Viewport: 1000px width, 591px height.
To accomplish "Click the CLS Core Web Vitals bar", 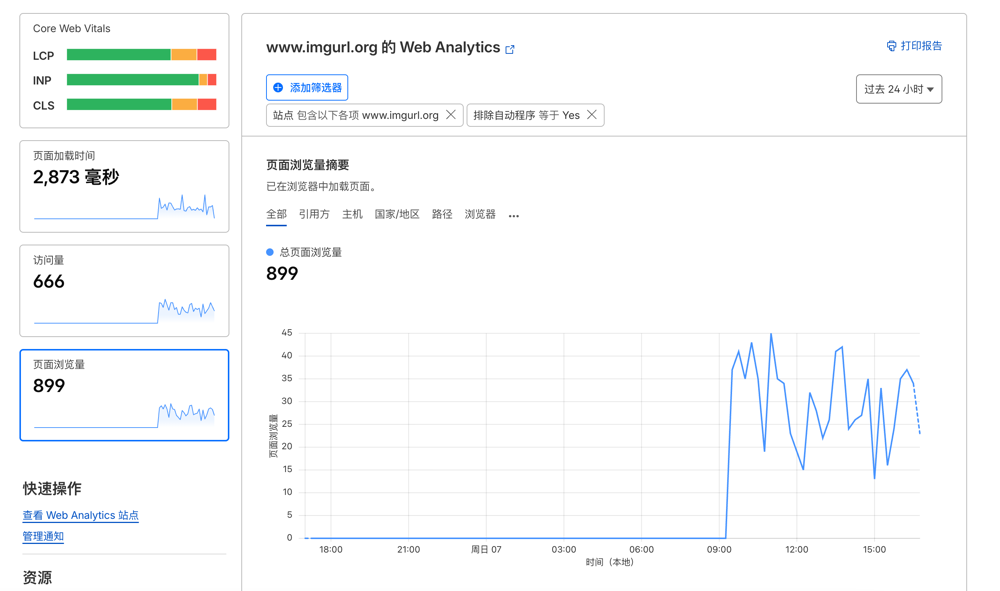I will [141, 104].
